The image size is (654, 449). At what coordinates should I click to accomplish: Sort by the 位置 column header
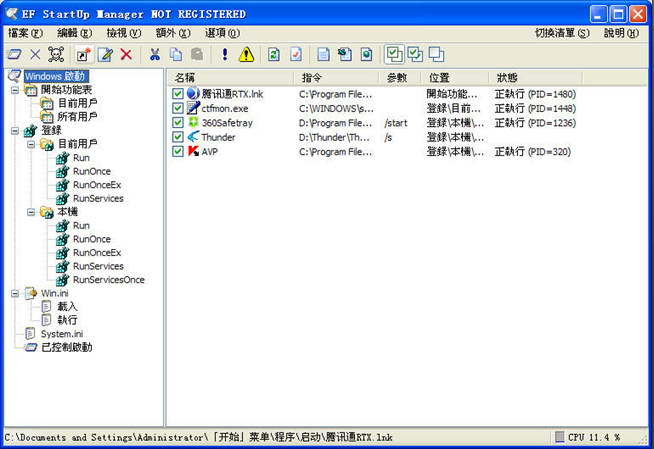pyautogui.click(x=455, y=78)
